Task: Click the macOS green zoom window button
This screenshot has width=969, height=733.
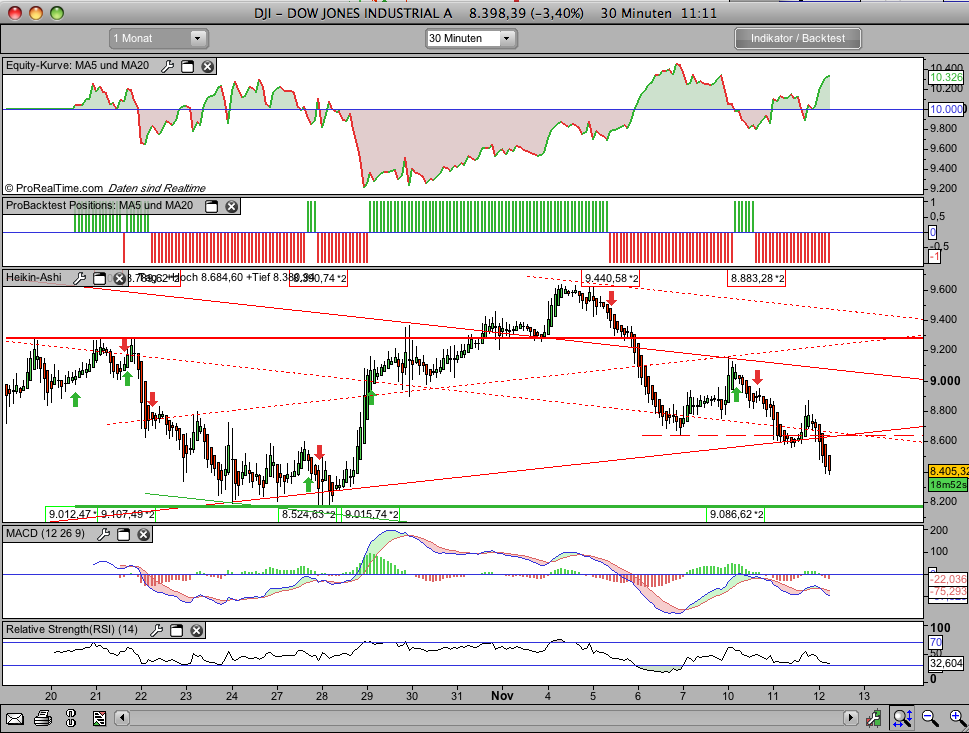Action: [57, 13]
